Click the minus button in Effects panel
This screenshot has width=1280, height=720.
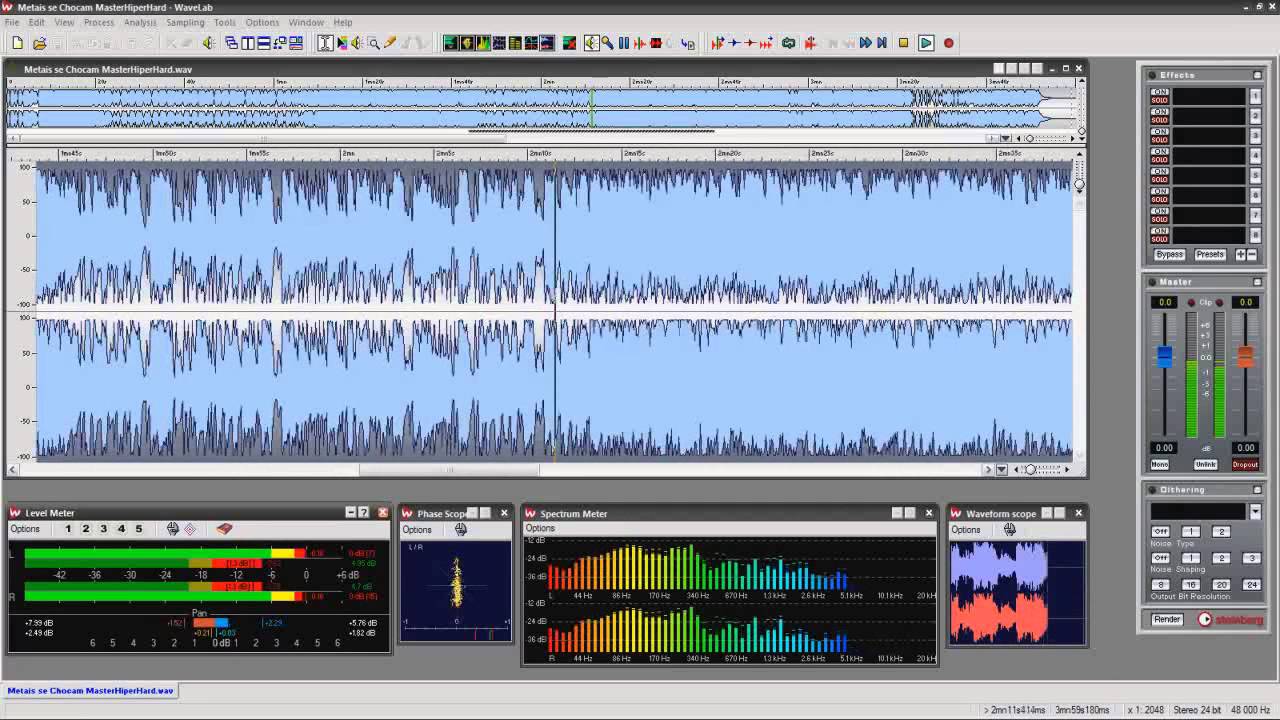tap(1253, 255)
